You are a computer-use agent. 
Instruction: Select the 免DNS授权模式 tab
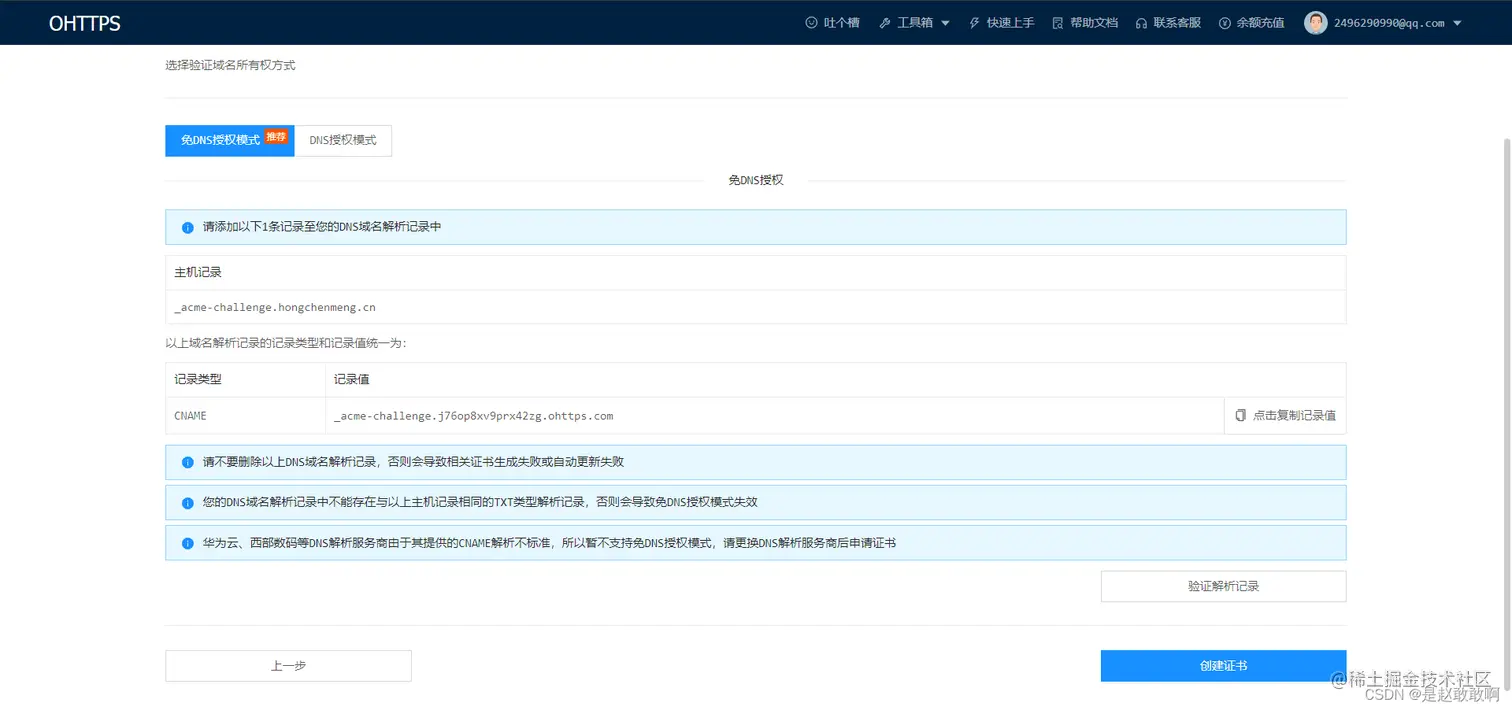pyautogui.click(x=229, y=141)
